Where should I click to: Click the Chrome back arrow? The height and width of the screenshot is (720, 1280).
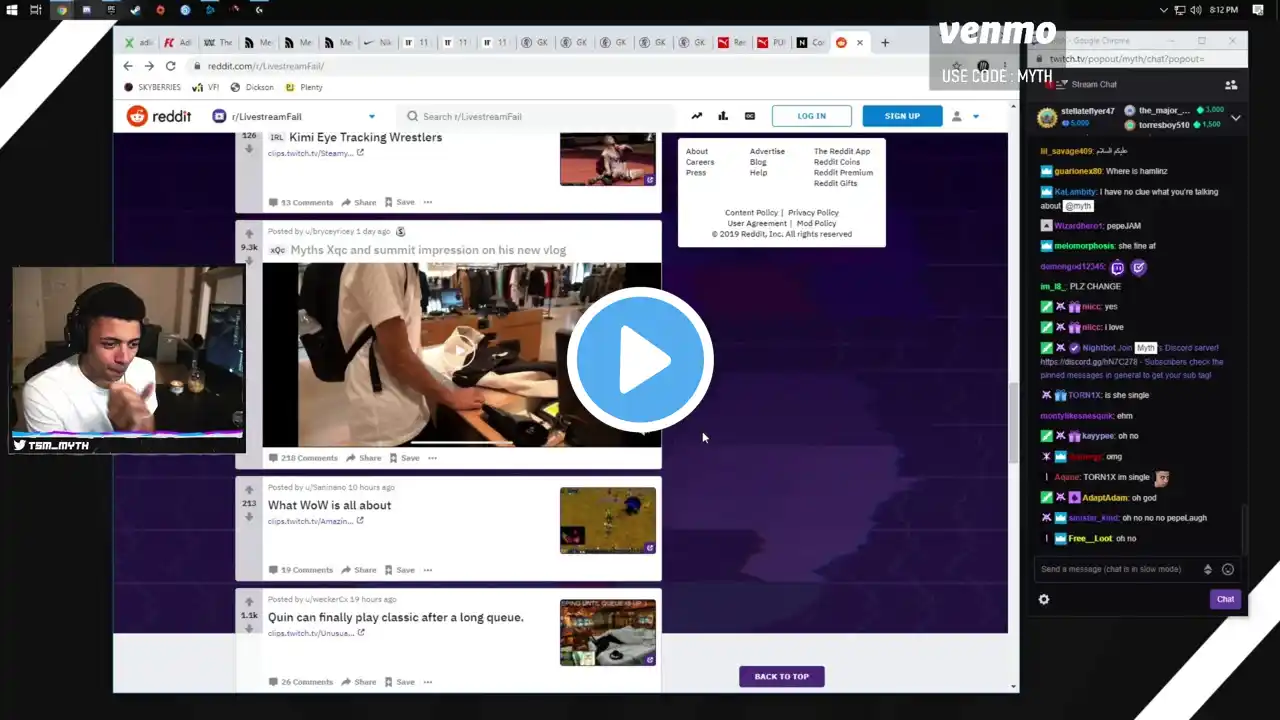tap(128, 66)
